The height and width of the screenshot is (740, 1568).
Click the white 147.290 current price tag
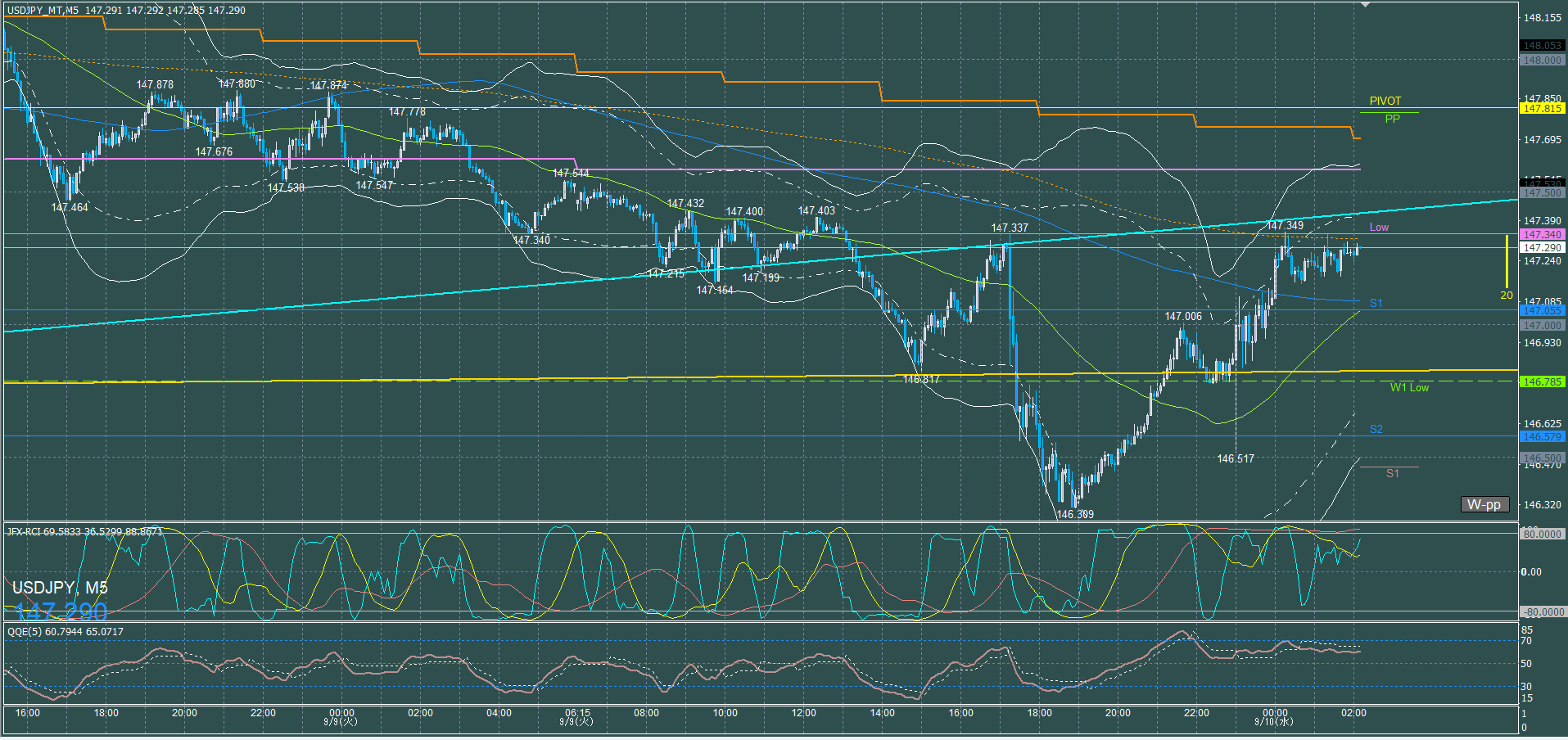[x=1542, y=247]
